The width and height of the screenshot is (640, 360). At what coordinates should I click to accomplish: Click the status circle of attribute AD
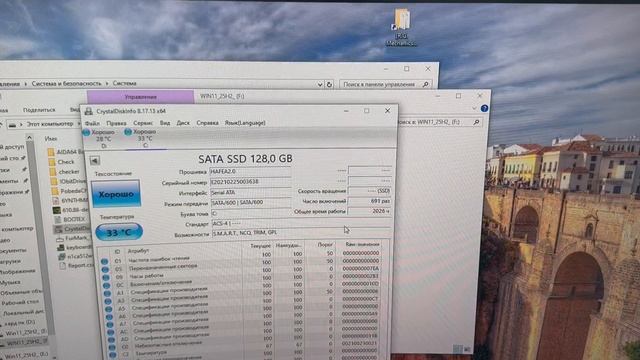(x=111, y=340)
